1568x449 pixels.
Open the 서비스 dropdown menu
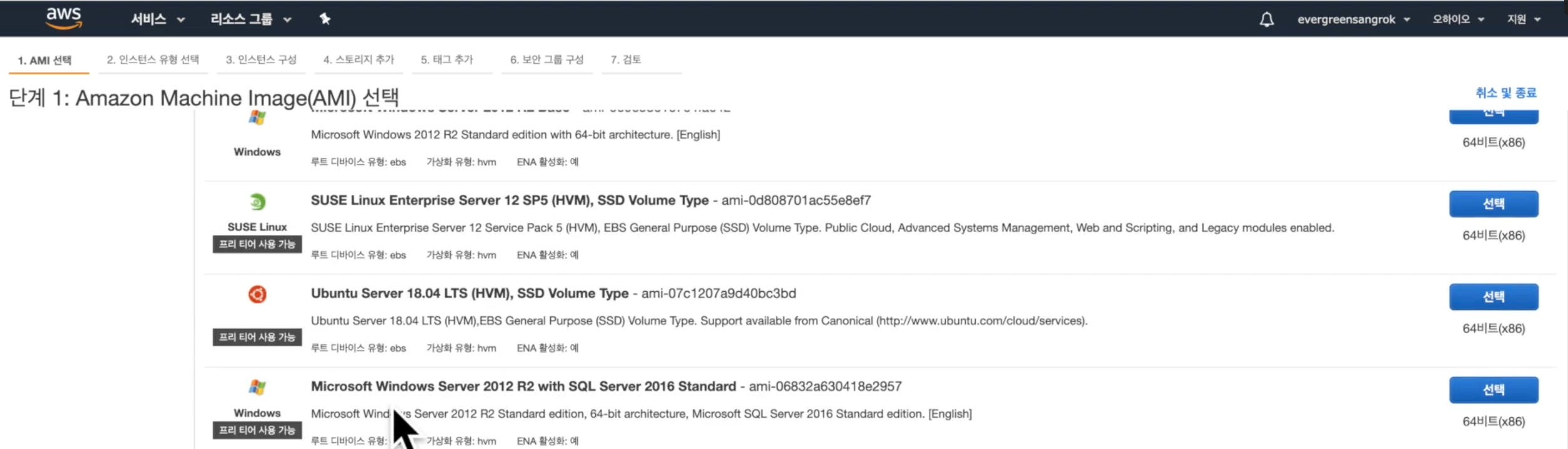[x=158, y=19]
